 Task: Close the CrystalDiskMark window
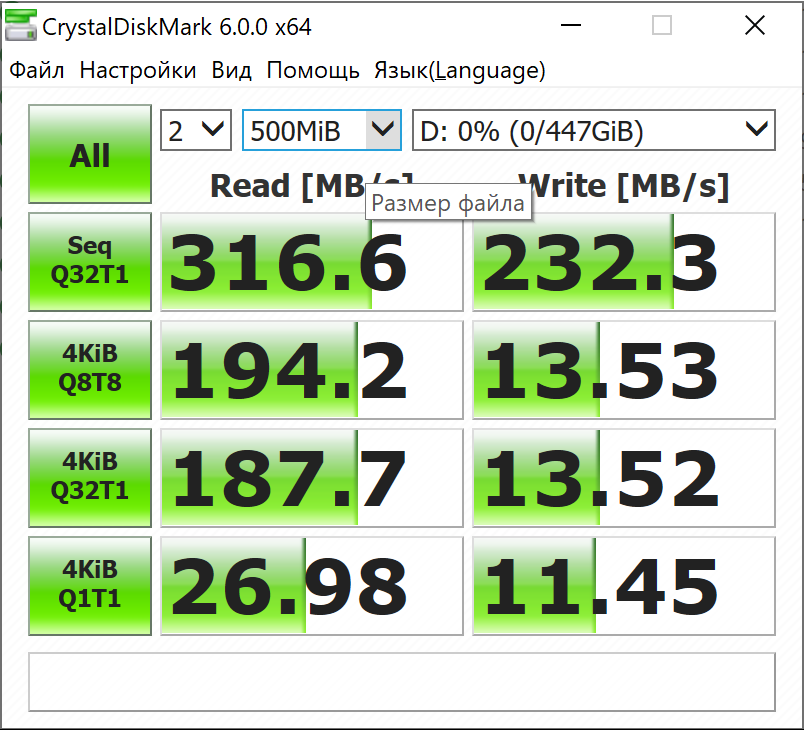[755, 25]
